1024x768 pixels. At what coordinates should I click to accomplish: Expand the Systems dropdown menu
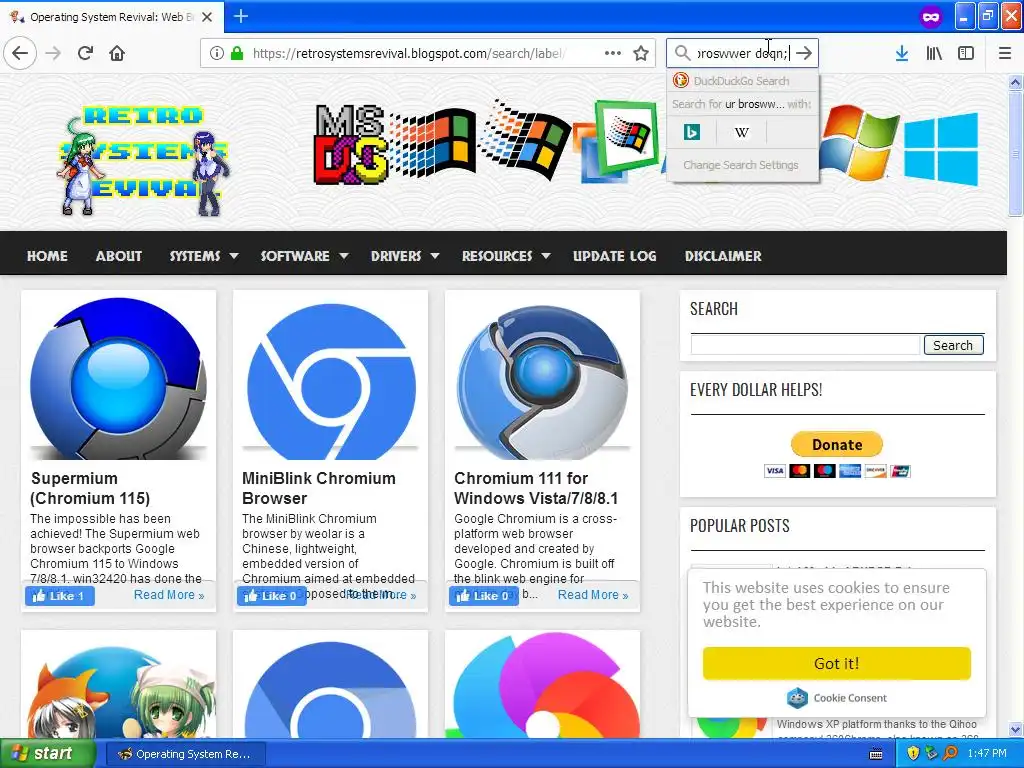[203, 256]
